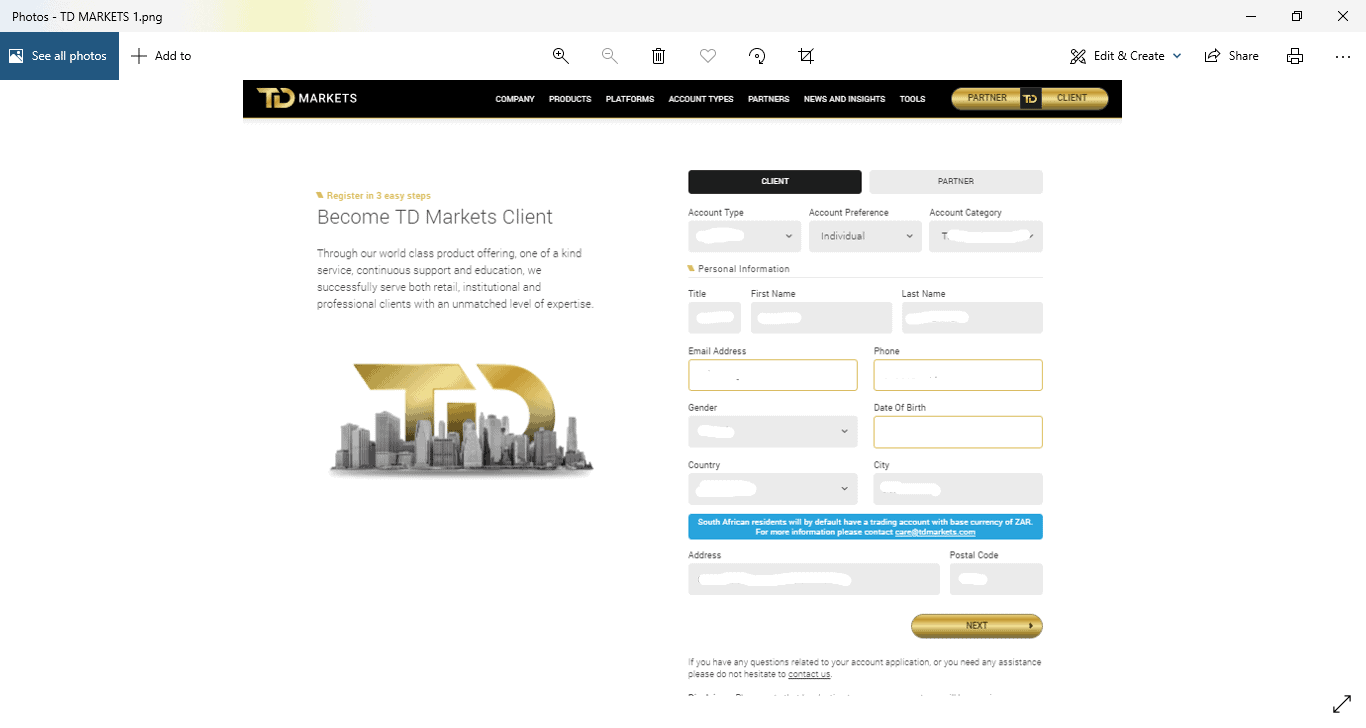1366x728 pixels.
Task: Click the Address input field
Action: point(814,579)
